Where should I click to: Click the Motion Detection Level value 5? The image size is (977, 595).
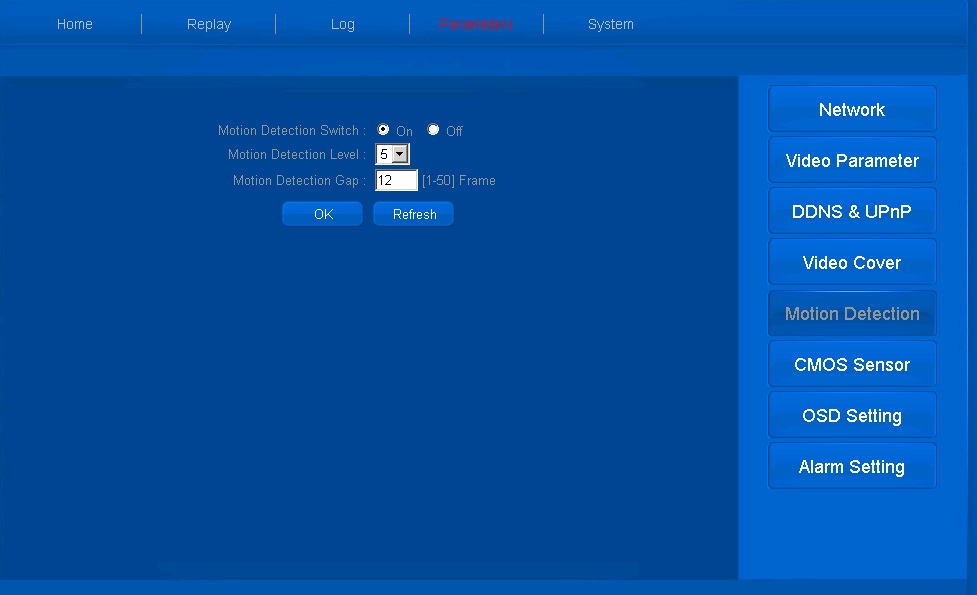[x=384, y=155]
